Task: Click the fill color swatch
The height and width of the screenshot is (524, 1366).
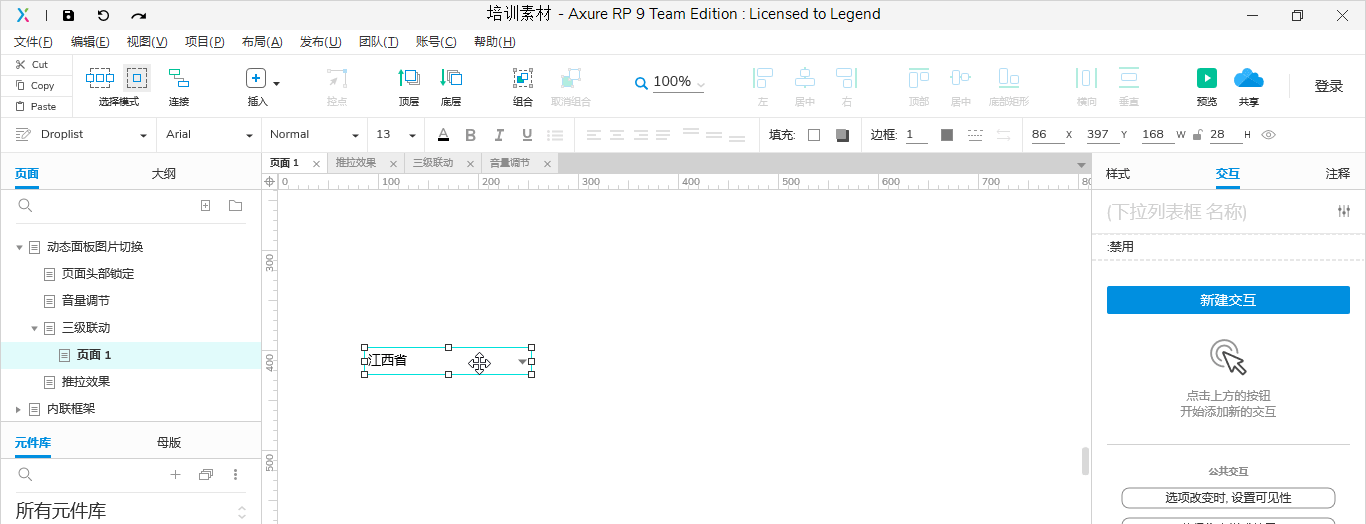Action: [x=814, y=135]
